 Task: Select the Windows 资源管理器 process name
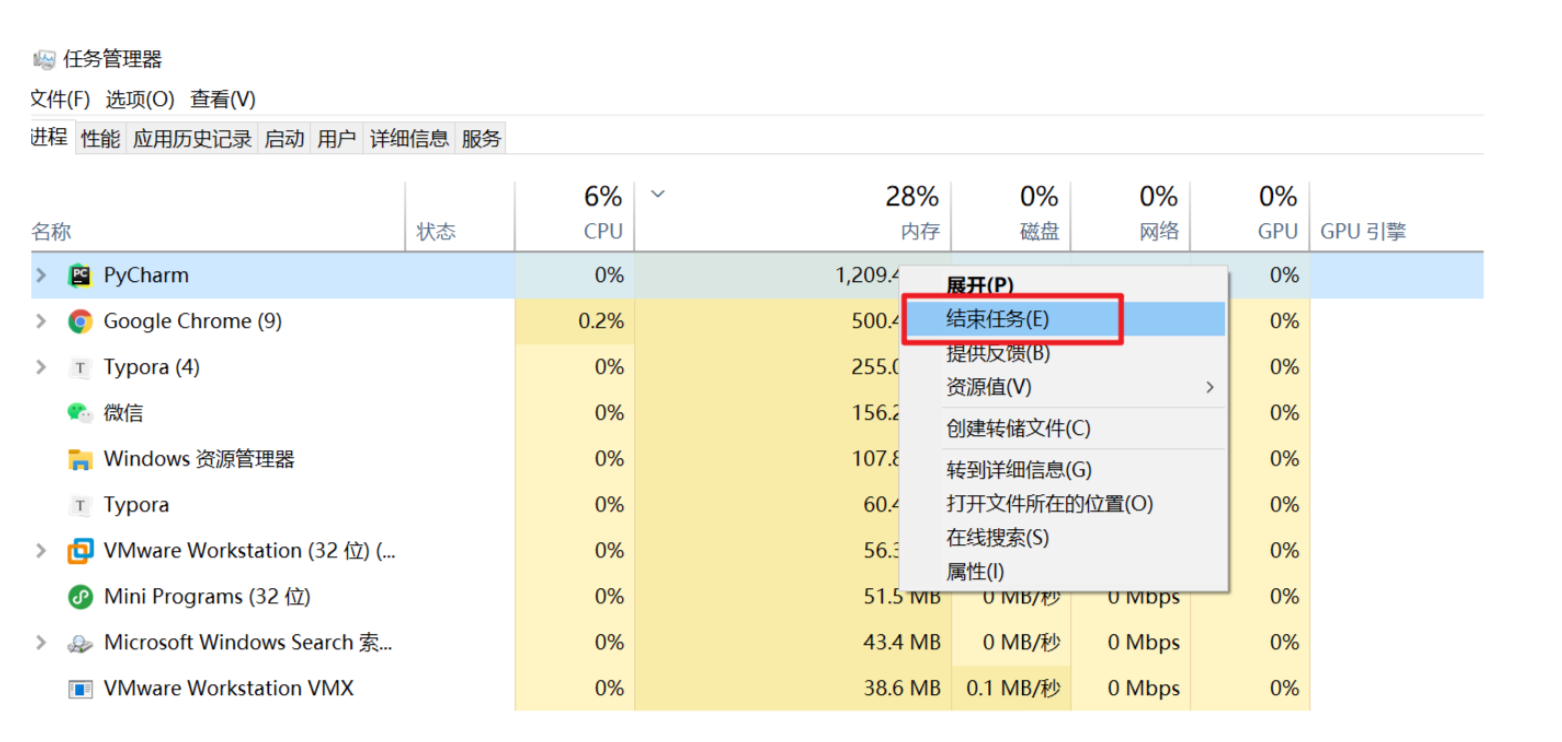pos(200,459)
